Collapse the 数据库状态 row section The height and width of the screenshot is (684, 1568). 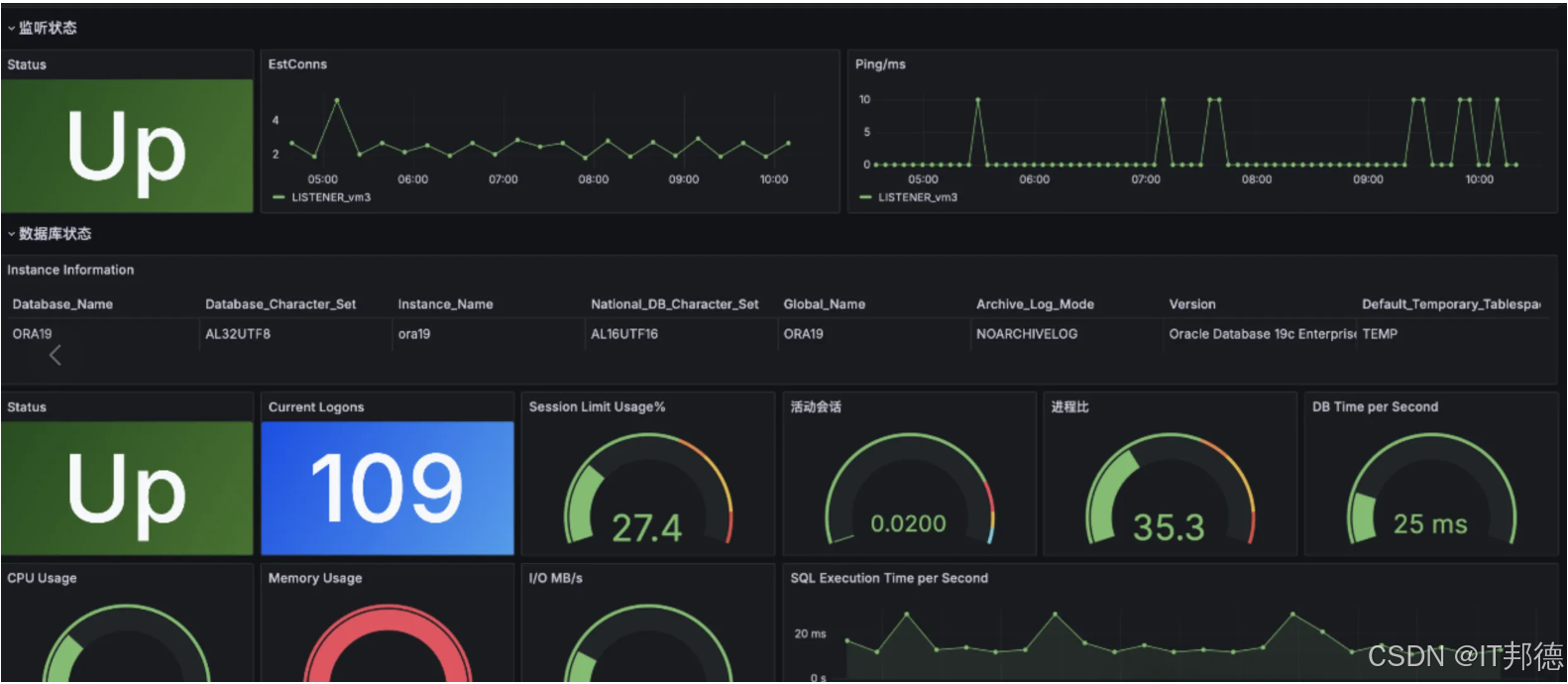(x=49, y=234)
